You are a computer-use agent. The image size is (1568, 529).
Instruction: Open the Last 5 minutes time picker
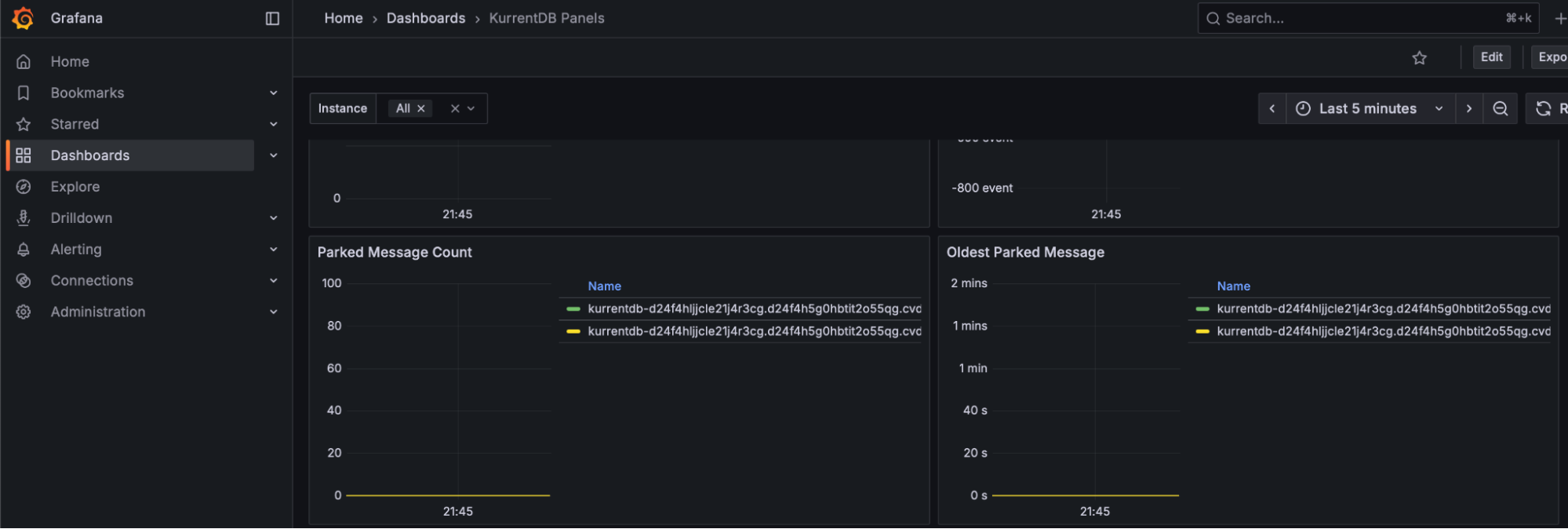[x=1369, y=108]
